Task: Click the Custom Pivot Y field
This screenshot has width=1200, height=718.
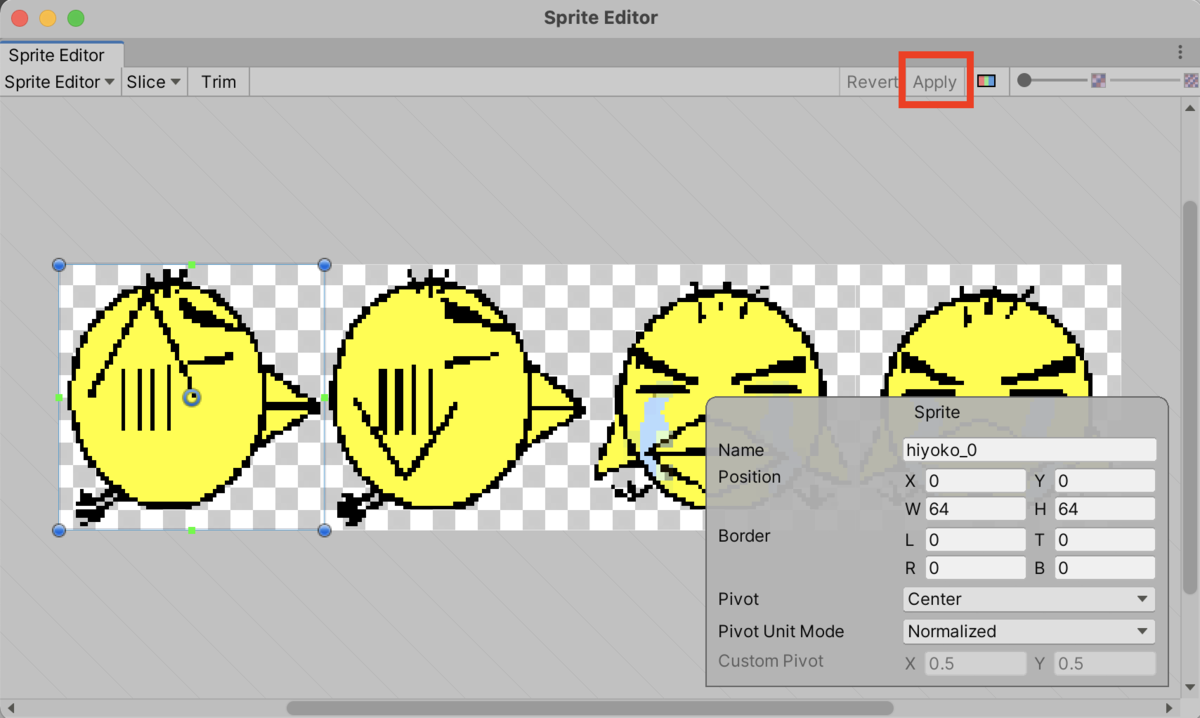Action: (1105, 663)
